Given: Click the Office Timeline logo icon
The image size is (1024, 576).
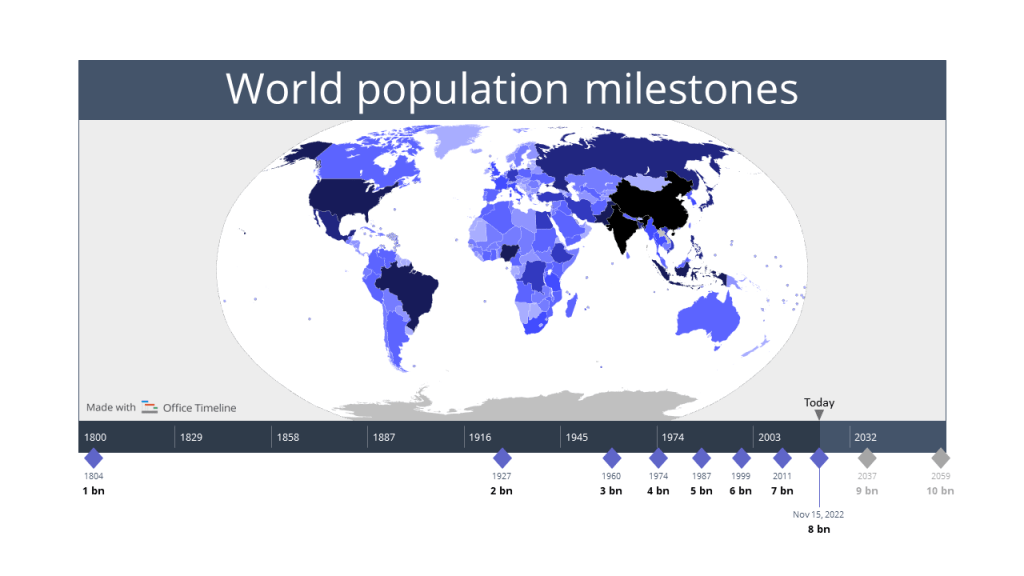Looking at the screenshot, I should [148, 408].
